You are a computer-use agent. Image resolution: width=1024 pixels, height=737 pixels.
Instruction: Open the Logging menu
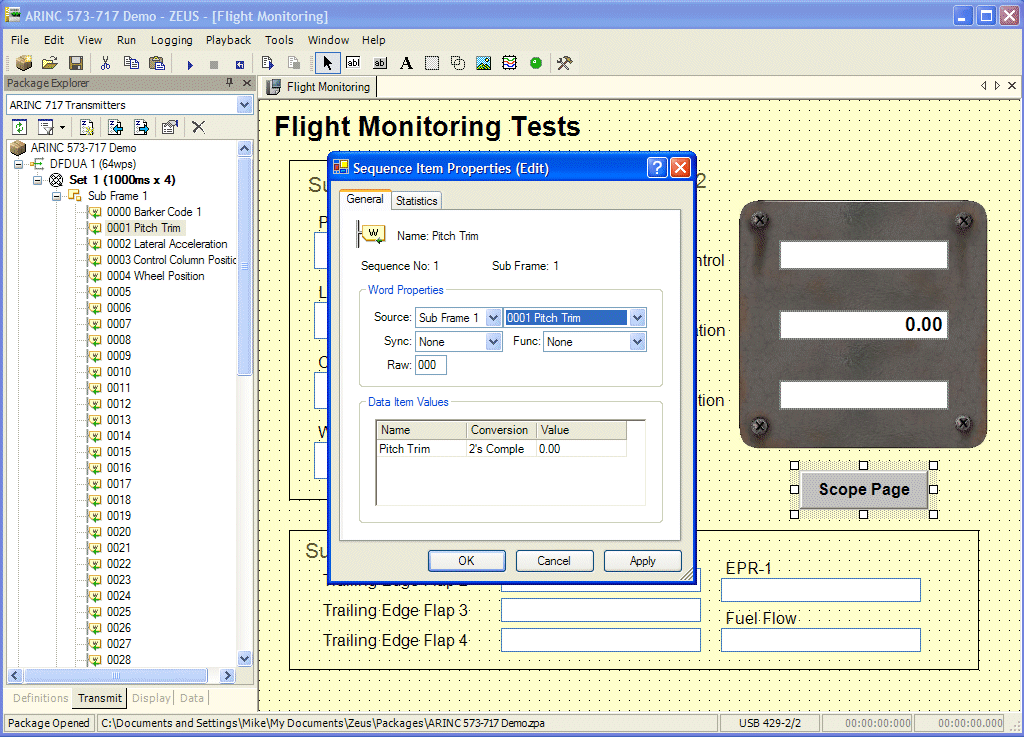pos(172,40)
